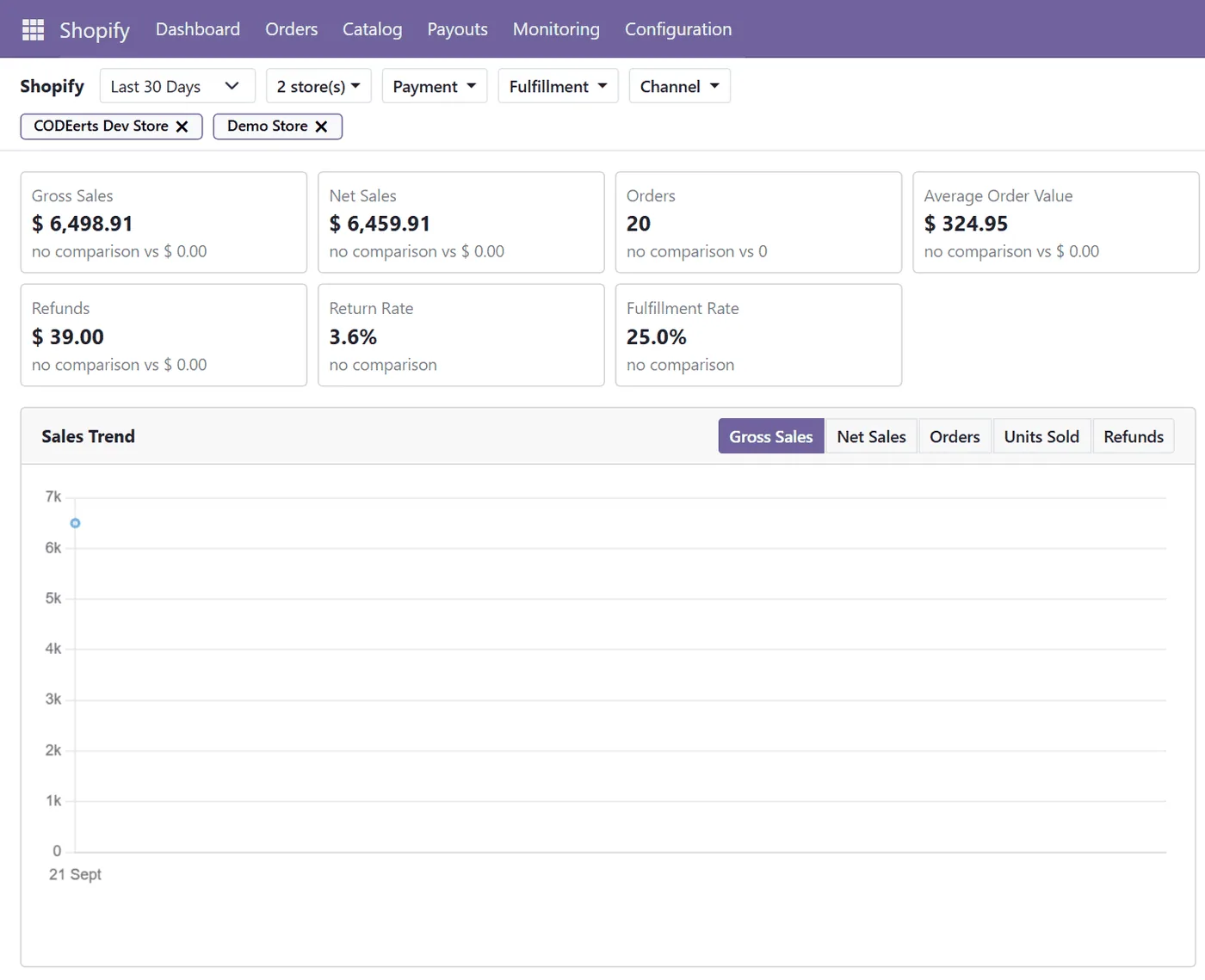Image resolution: width=1205 pixels, height=980 pixels.
Task: Expand the Fulfillment filter dropdown
Action: pos(558,86)
